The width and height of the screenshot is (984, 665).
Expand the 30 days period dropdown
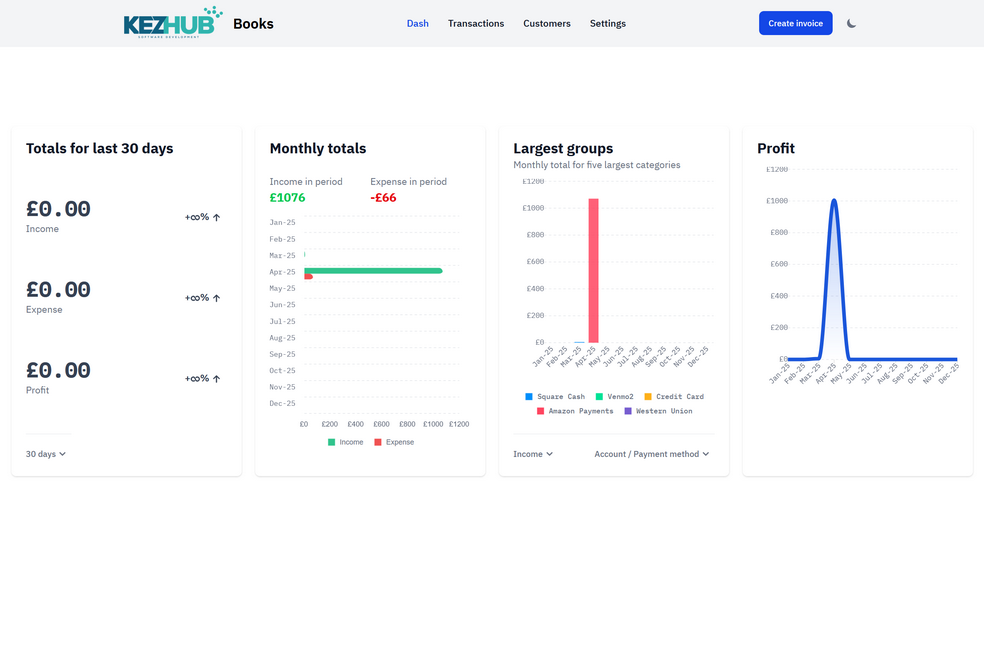pos(46,454)
